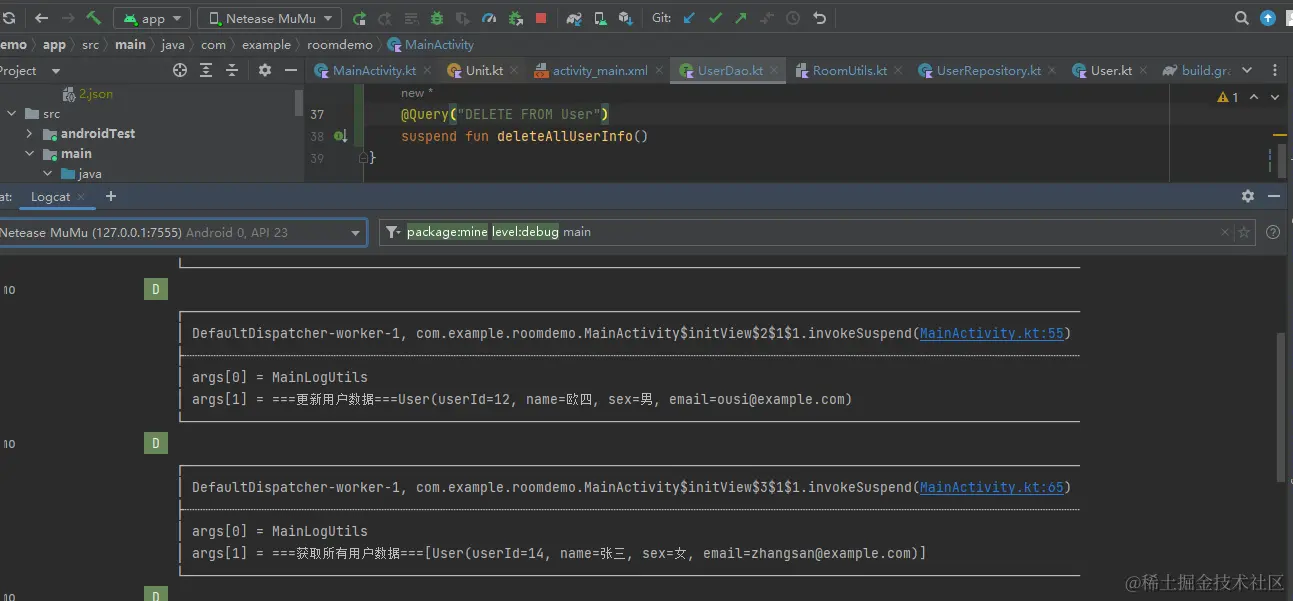Open the SDK Manager icon
The image size is (1293, 601).
[x=626, y=18]
